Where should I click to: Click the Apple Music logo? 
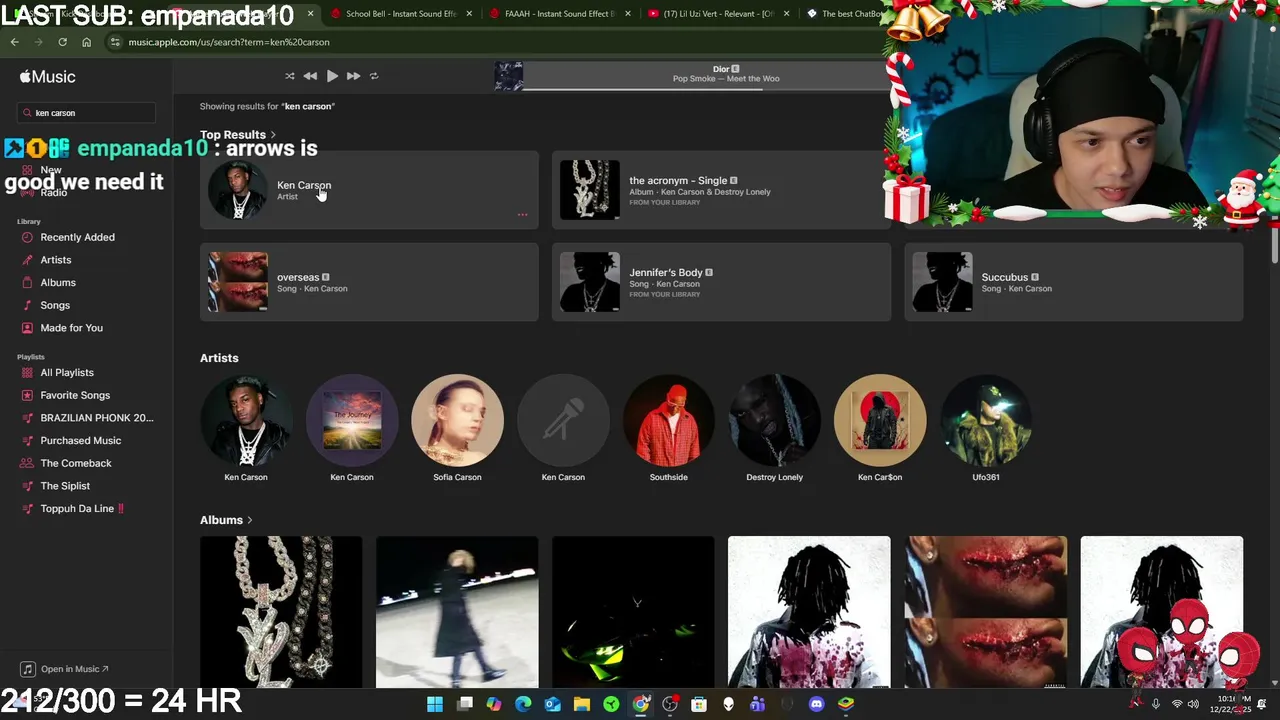(x=47, y=77)
